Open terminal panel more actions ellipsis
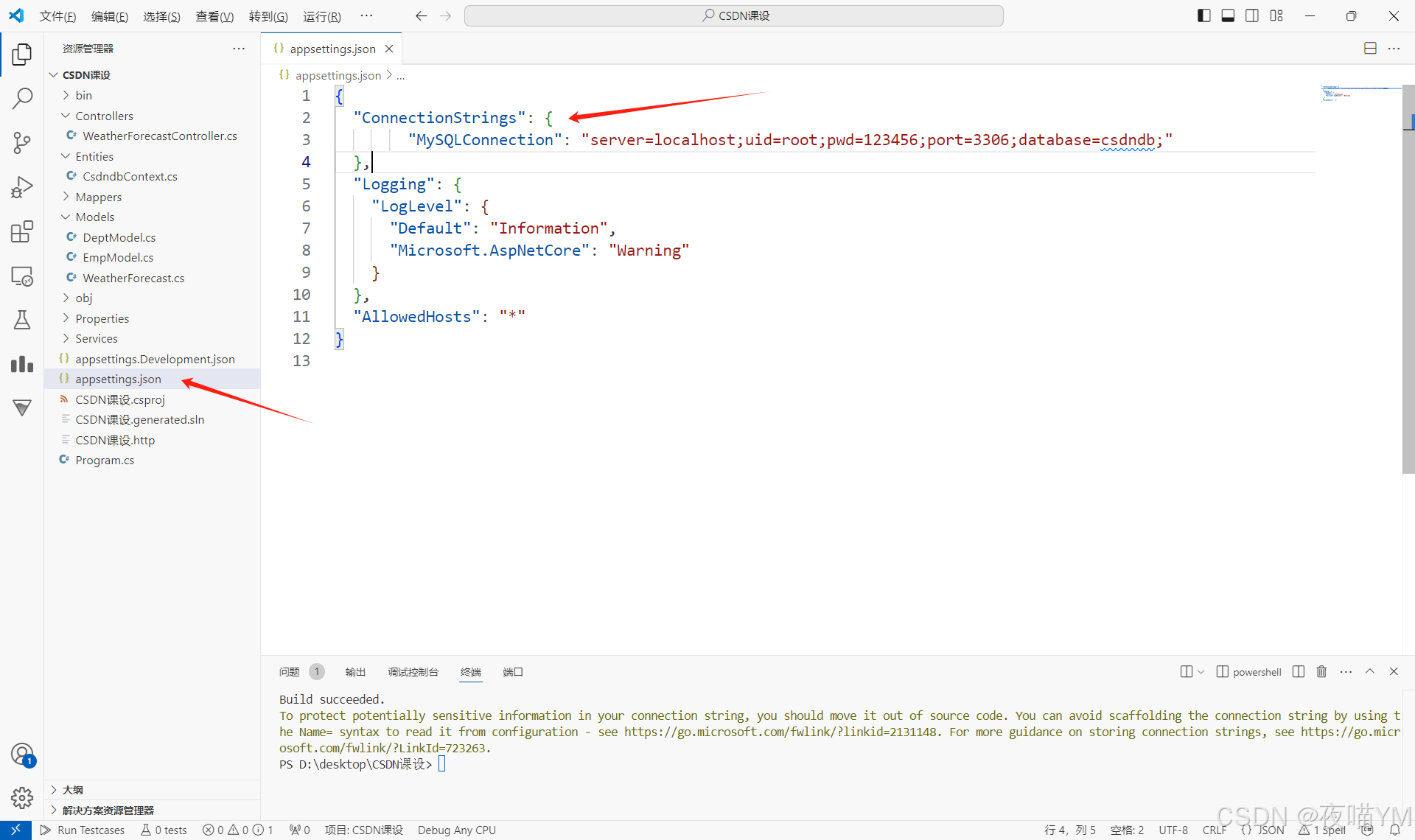1415x840 pixels. tap(1346, 671)
